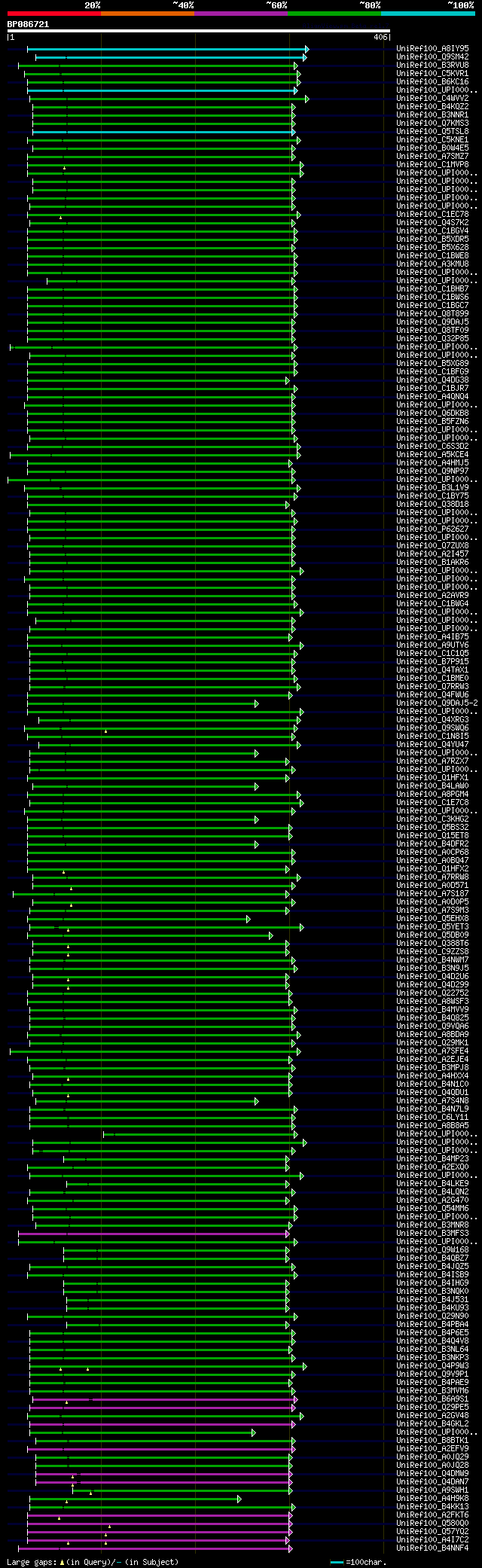The image size is (482, 1568).
Task: Select UniRef100_B4KU93 label
Action: (x=432, y=1307)
